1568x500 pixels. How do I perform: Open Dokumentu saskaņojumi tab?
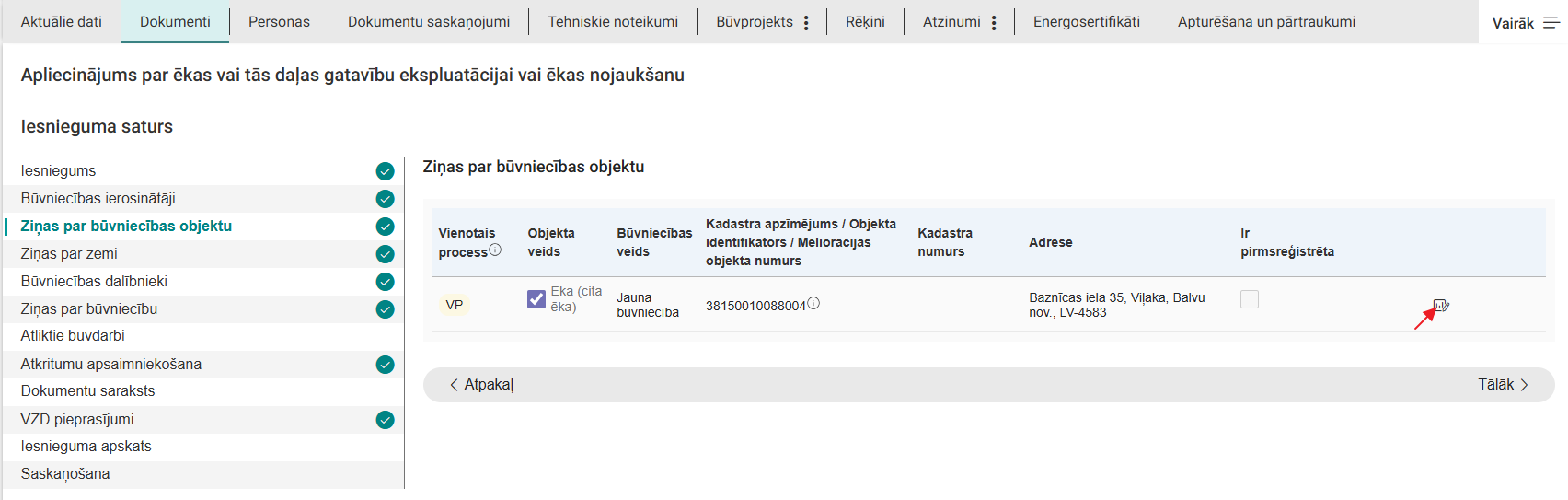pyautogui.click(x=429, y=21)
